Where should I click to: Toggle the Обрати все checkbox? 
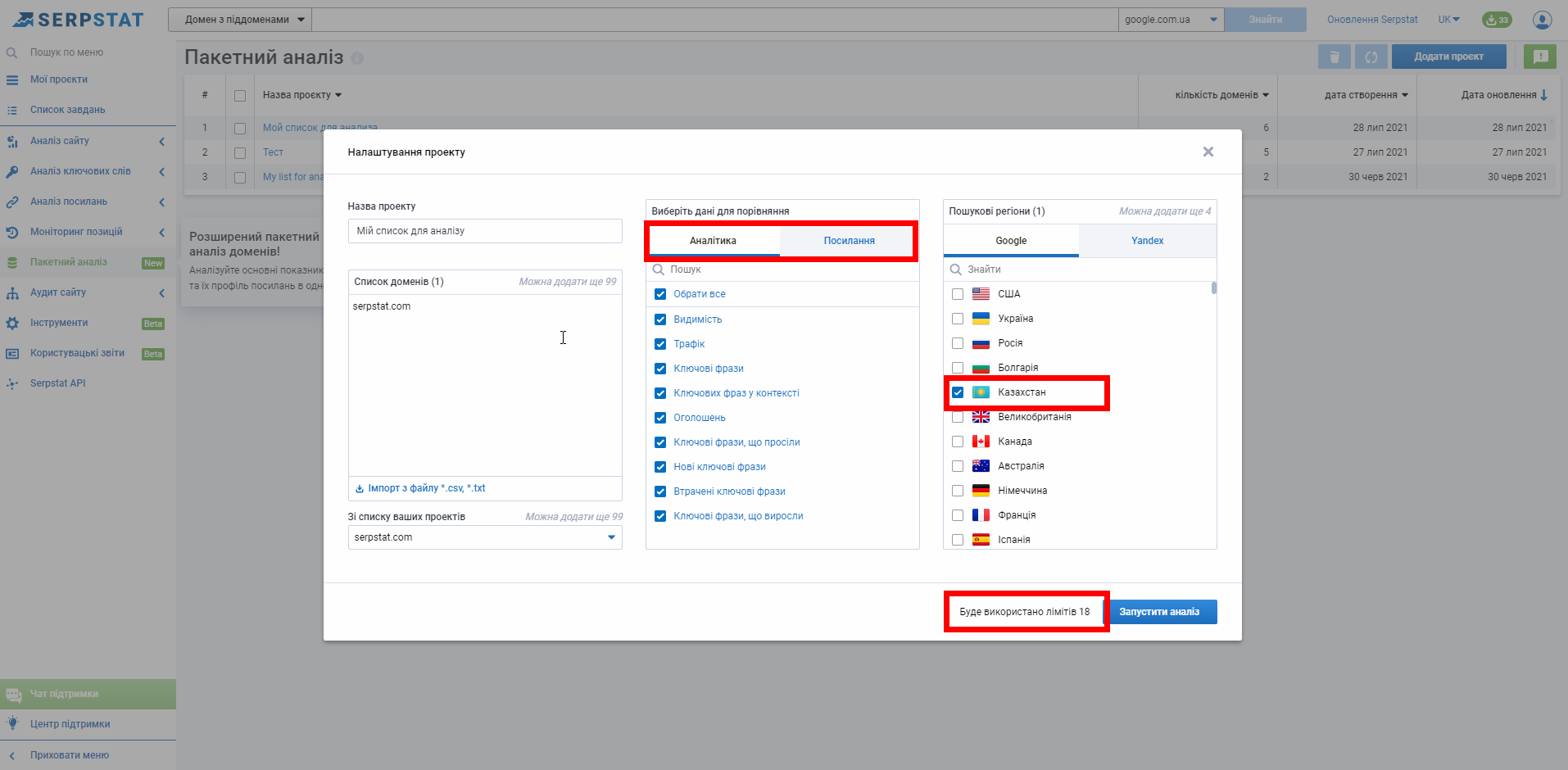(x=660, y=294)
